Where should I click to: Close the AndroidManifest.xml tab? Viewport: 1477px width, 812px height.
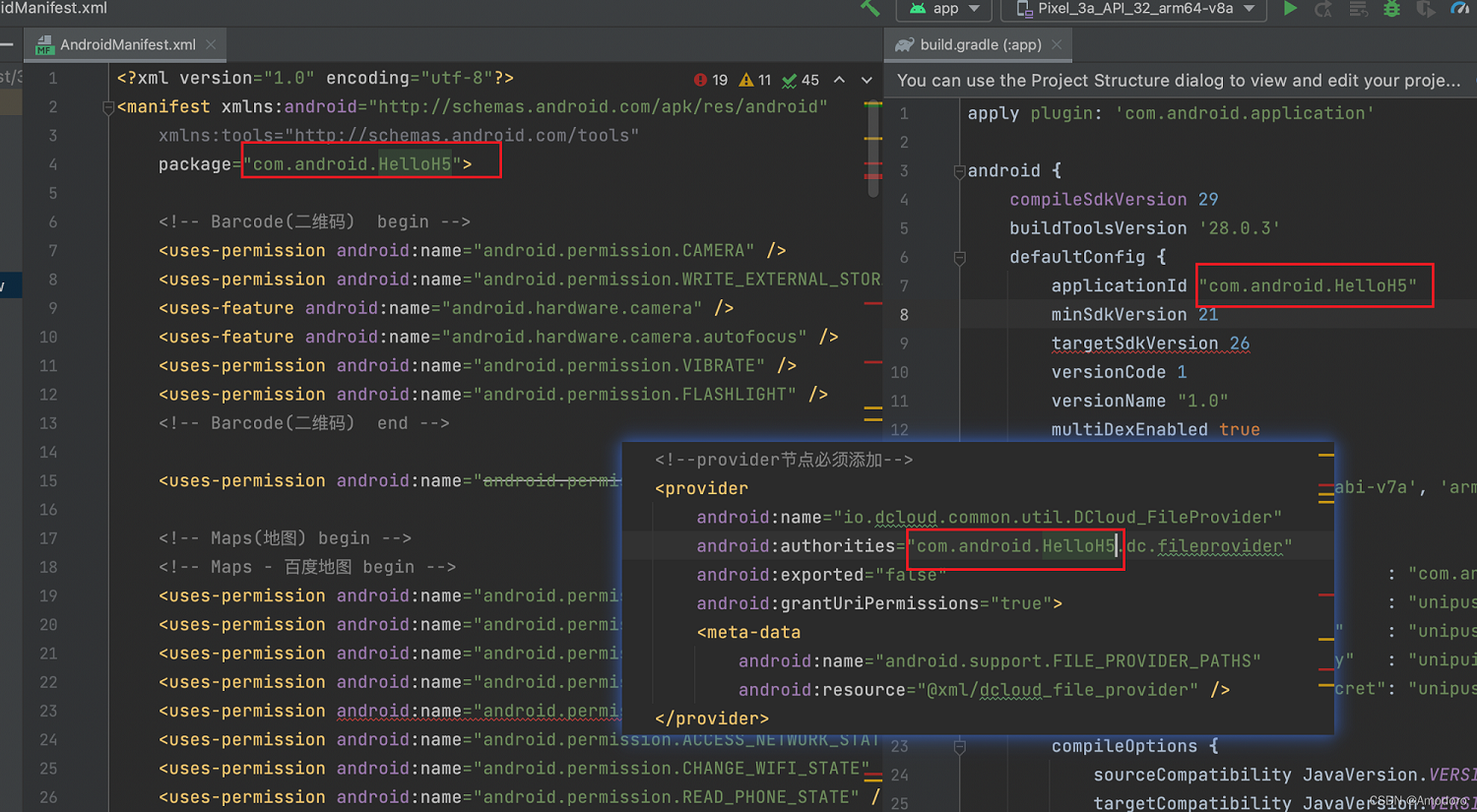[x=211, y=45]
